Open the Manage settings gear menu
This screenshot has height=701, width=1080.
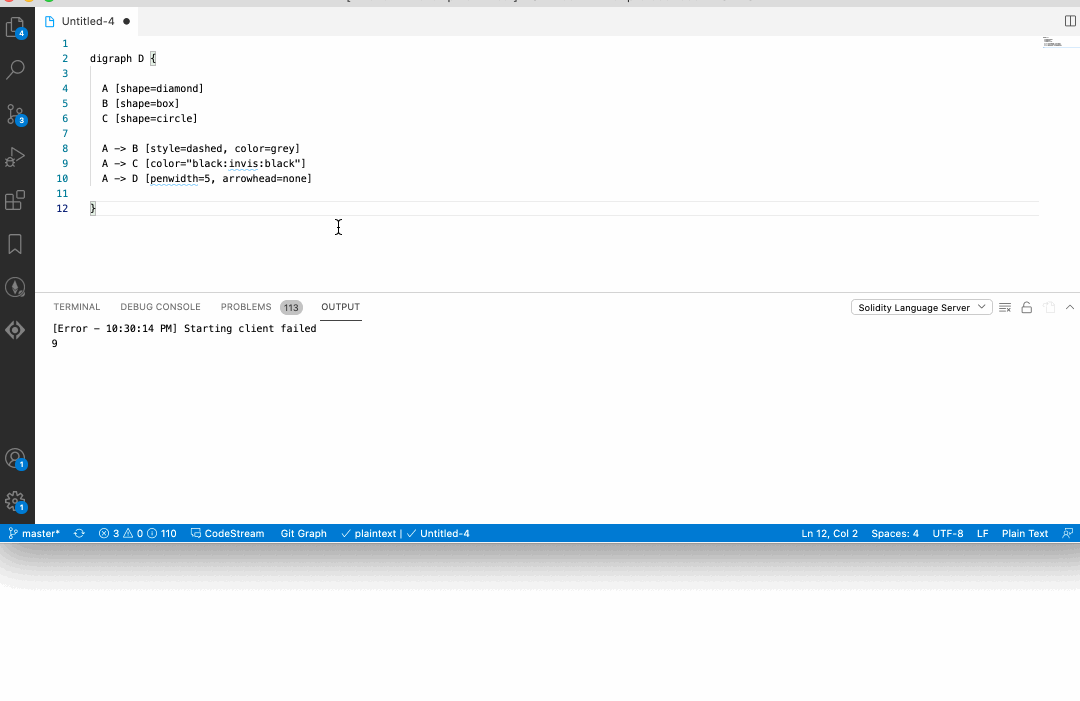pyautogui.click(x=17, y=502)
